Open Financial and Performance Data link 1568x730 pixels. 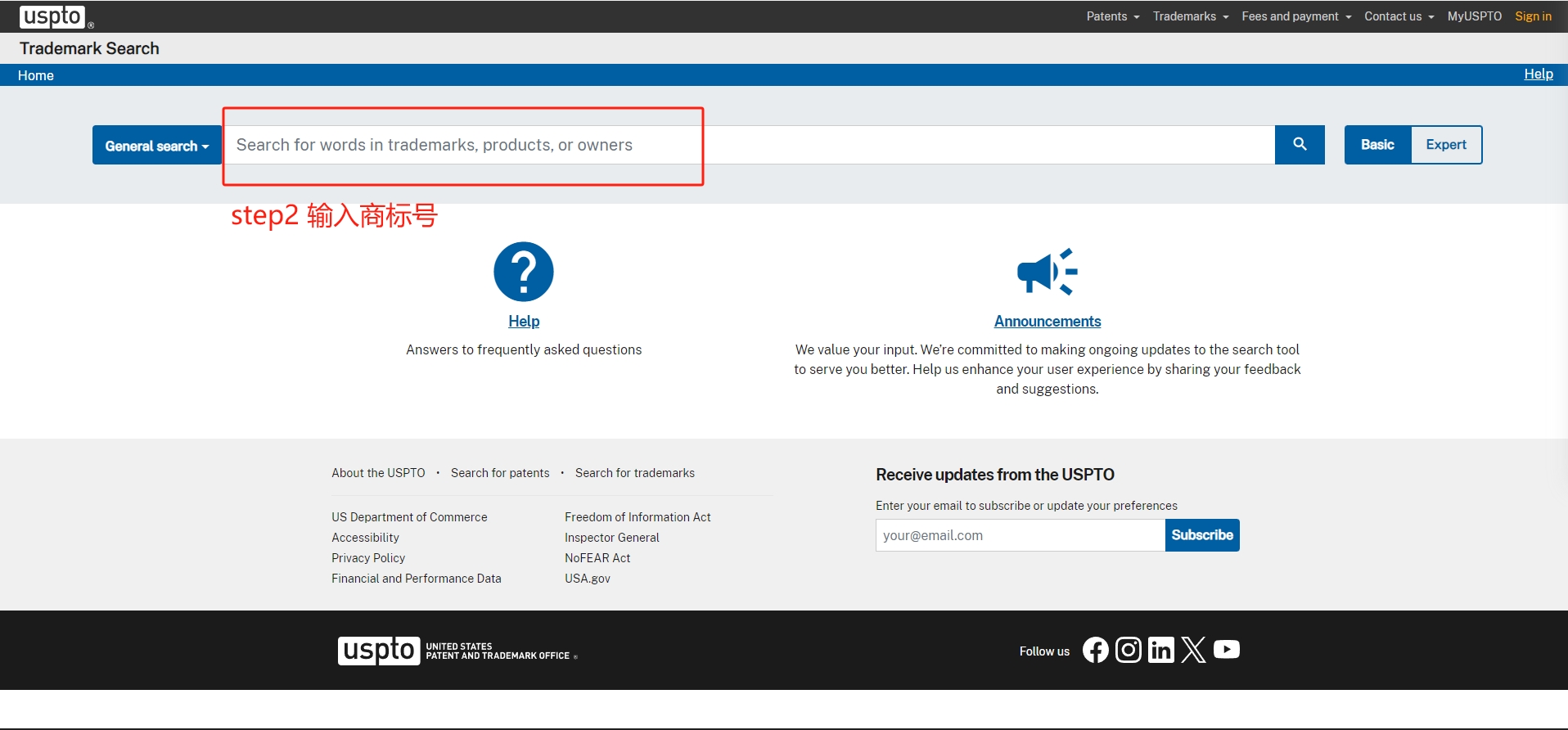coord(417,579)
